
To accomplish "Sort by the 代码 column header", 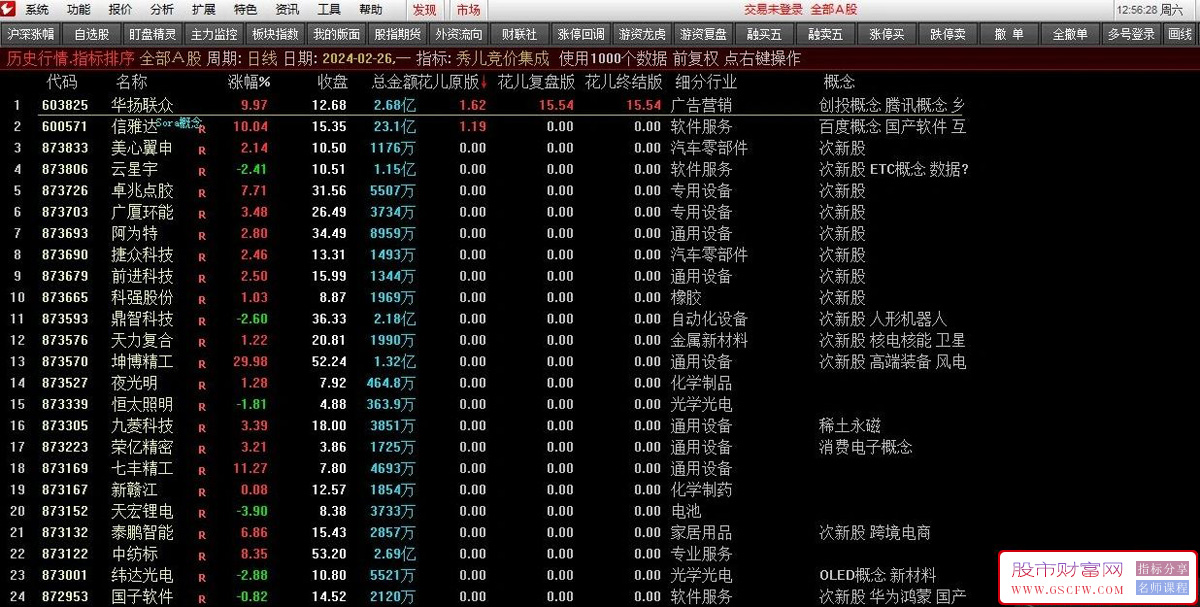I will point(61,82).
